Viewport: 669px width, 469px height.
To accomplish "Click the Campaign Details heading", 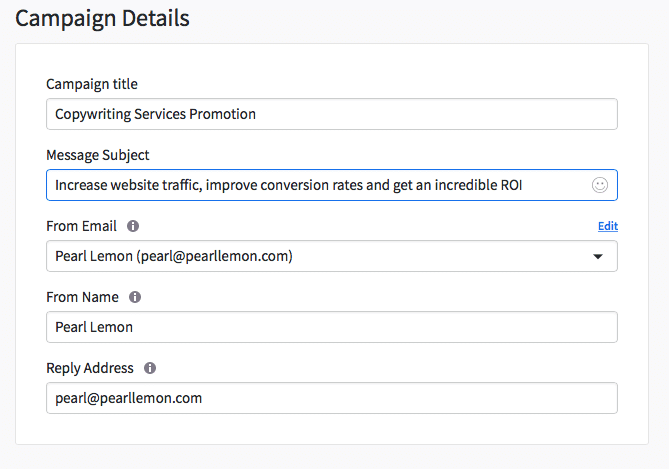I will tap(102, 19).
